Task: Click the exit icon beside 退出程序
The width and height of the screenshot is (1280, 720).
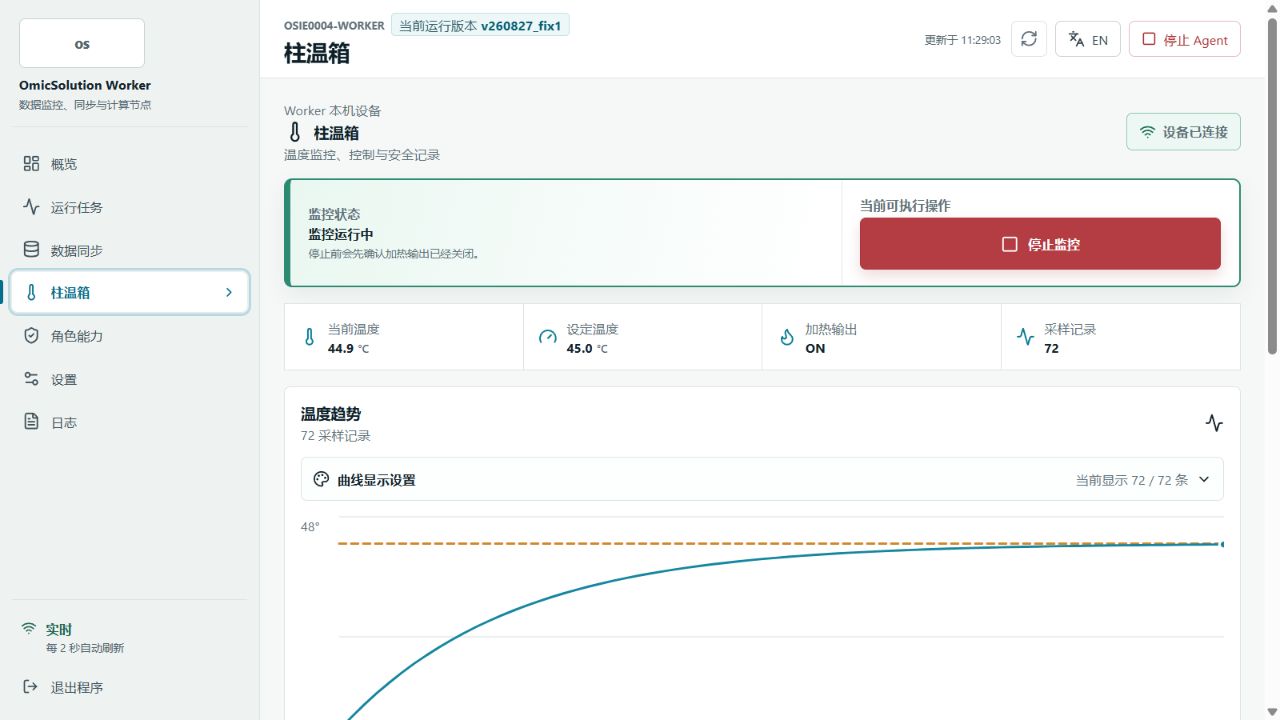Action: point(30,686)
